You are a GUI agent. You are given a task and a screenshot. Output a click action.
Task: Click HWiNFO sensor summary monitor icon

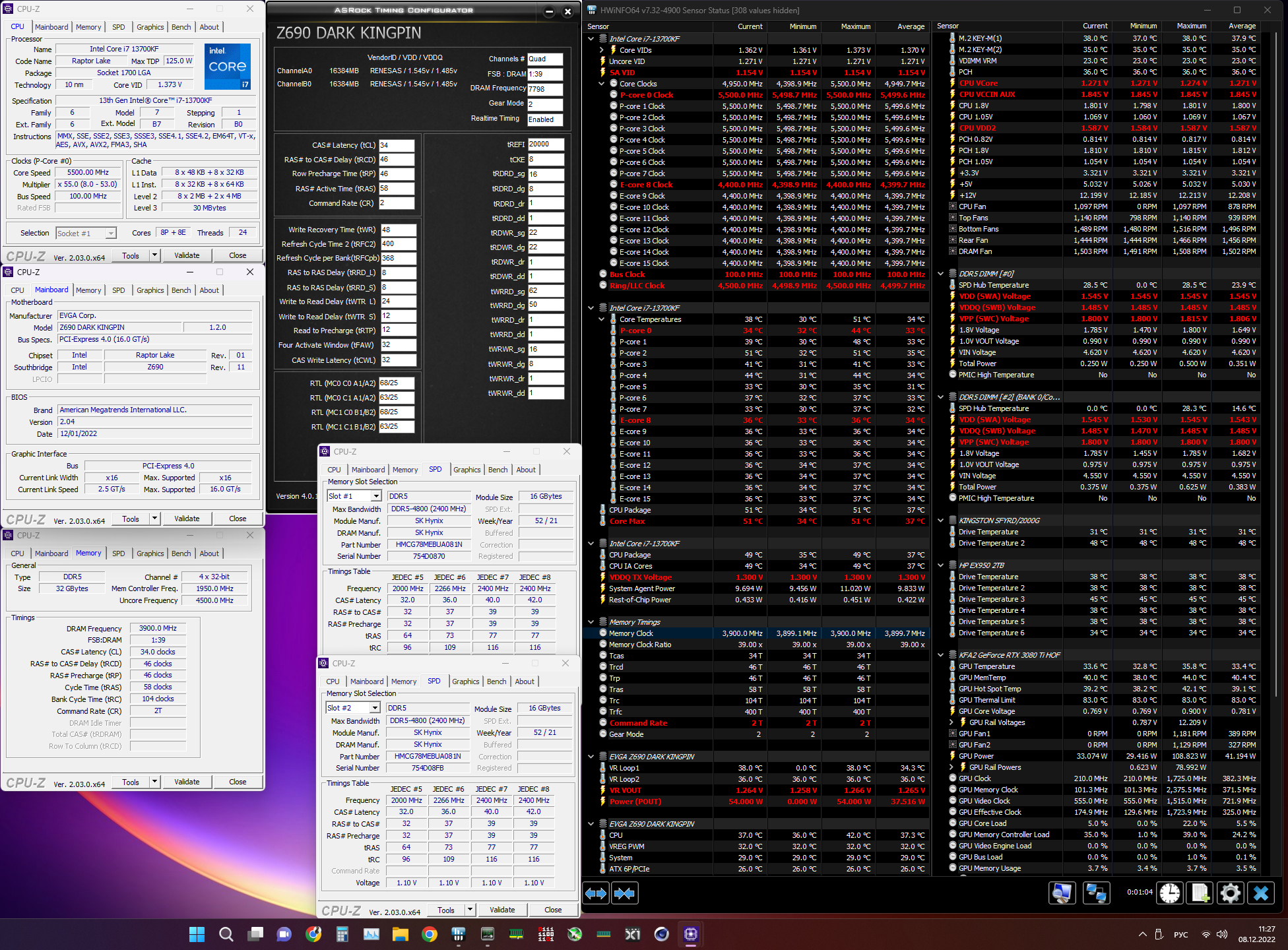1062,893
